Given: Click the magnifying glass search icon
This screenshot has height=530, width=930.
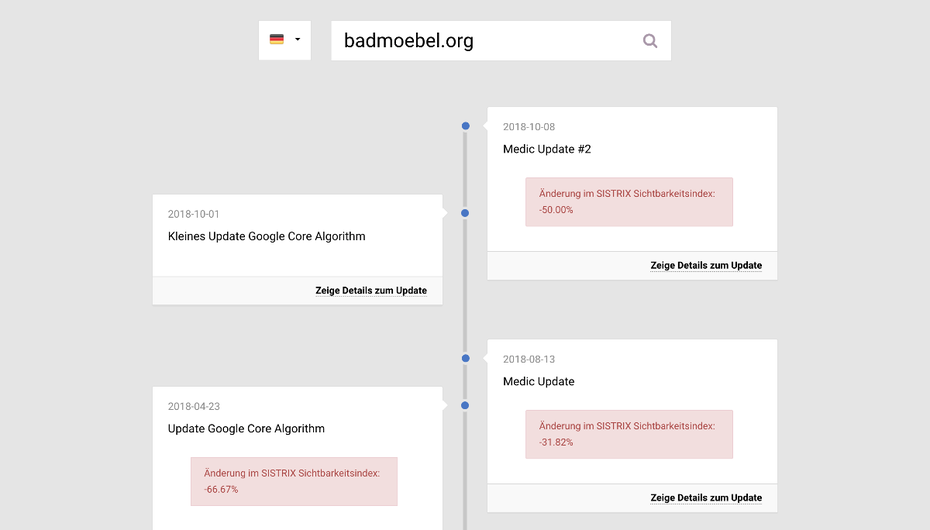Looking at the screenshot, I should point(650,40).
